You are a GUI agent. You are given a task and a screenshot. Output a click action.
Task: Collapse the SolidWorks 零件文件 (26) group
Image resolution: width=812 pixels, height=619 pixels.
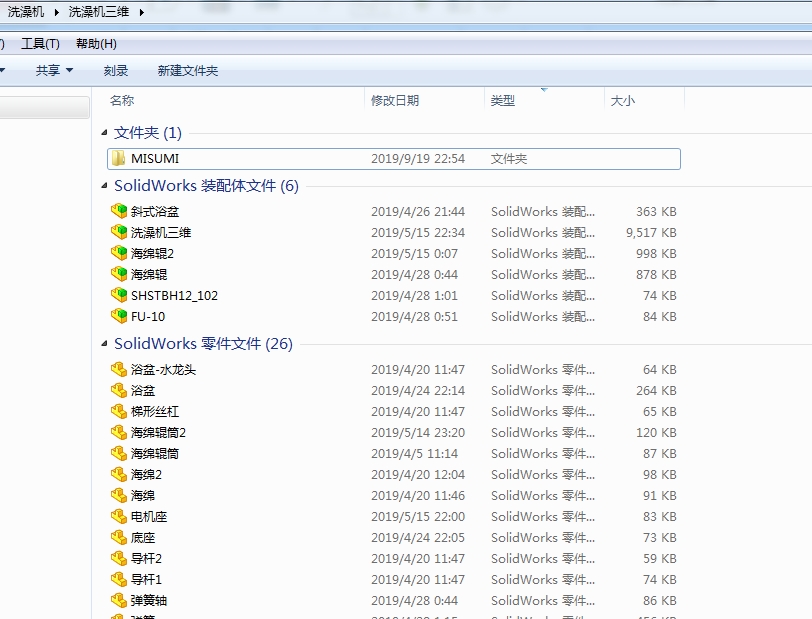(104, 343)
